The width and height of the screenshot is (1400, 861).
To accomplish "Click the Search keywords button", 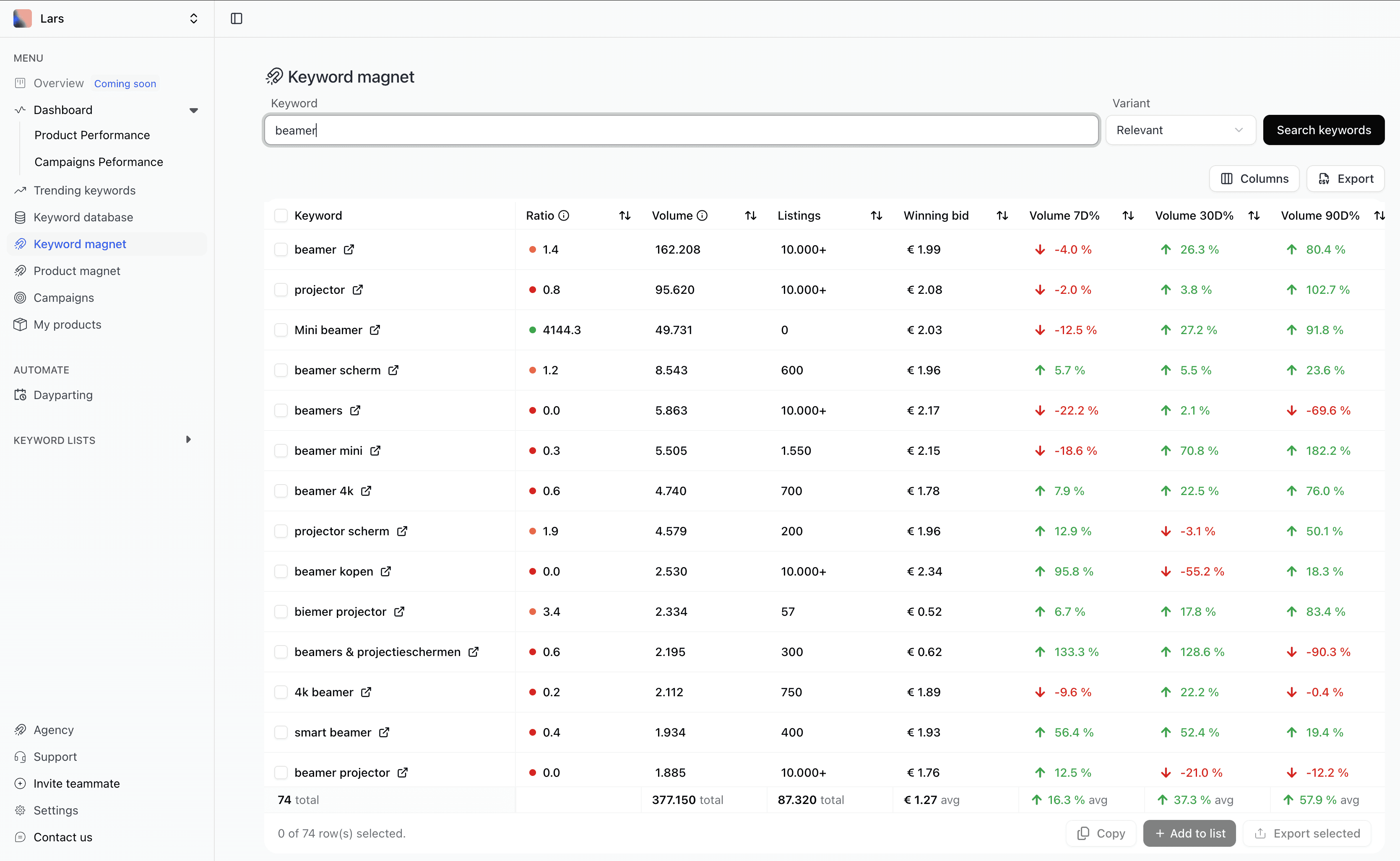I will (x=1323, y=130).
